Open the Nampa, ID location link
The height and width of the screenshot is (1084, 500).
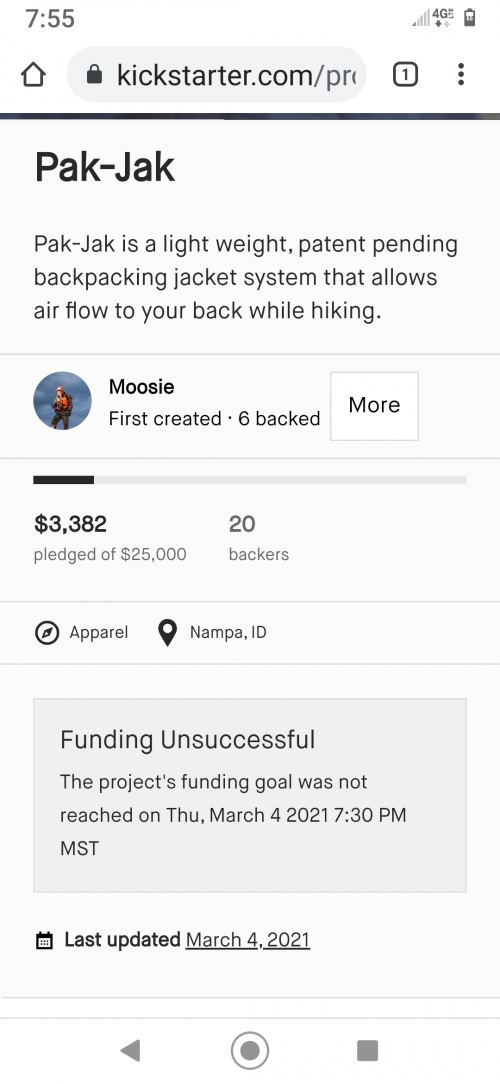pos(228,633)
